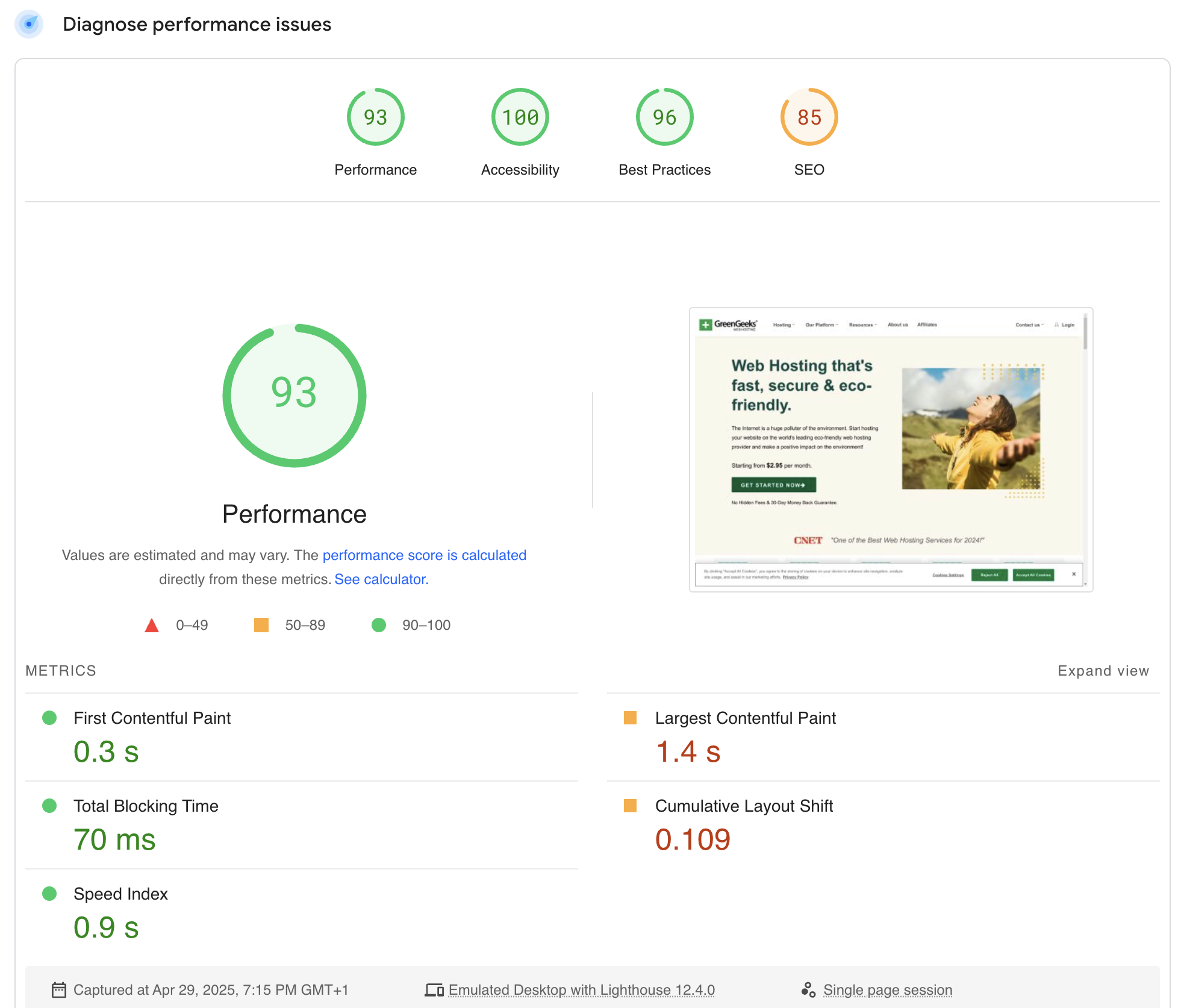Click the Largest Contentful Paint label
Viewport: 1184px width, 1008px height.
tap(746, 718)
